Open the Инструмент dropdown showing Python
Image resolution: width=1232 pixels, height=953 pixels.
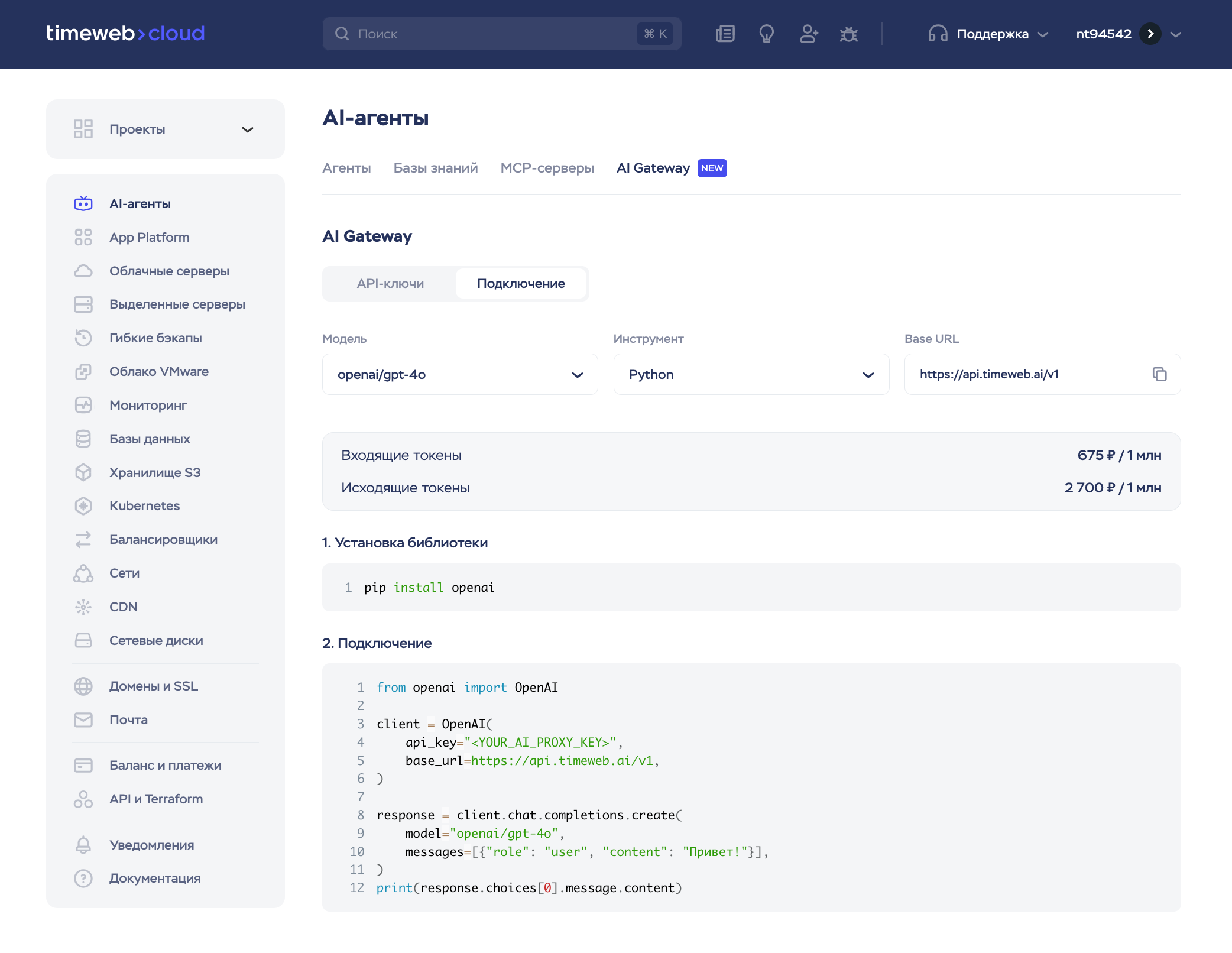click(751, 375)
